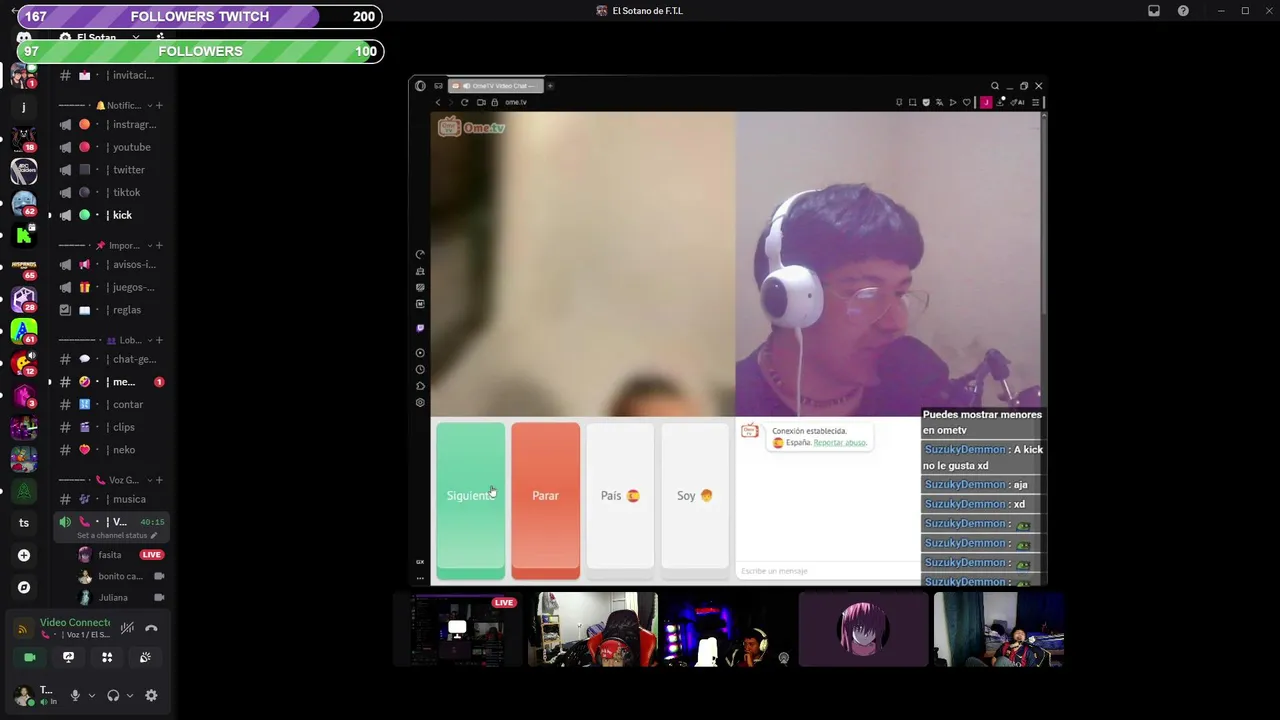Click the Reportar abuso link
1280x720 pixels.
[x=840, y=443]
